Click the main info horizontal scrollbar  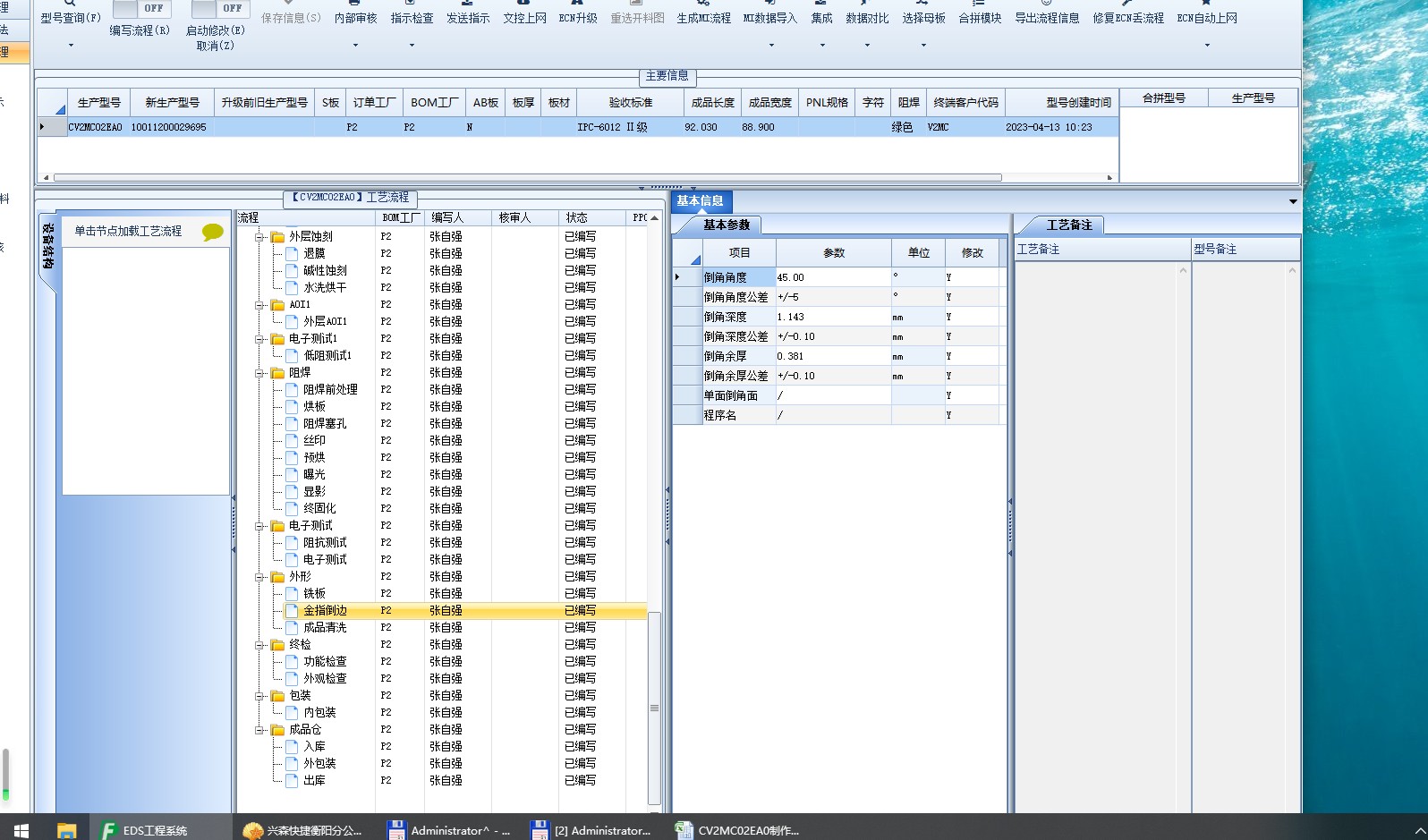tap(527, 177)
